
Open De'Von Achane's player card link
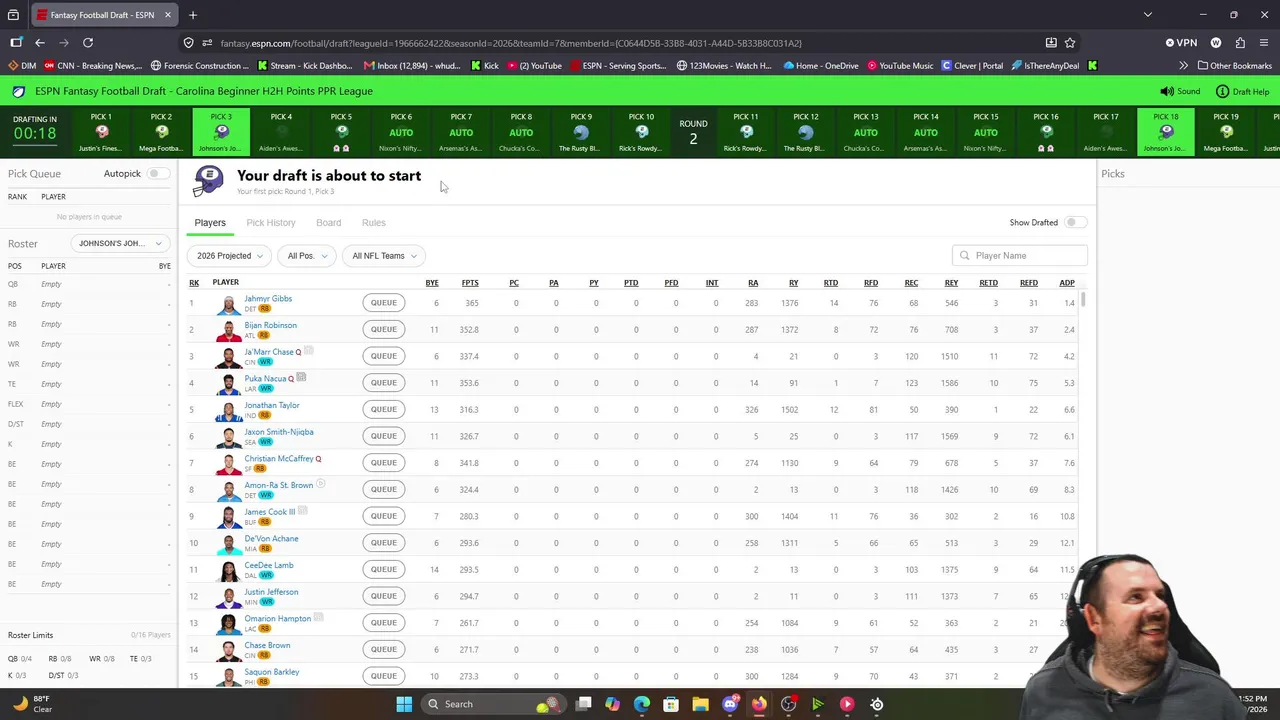point(271,538)
